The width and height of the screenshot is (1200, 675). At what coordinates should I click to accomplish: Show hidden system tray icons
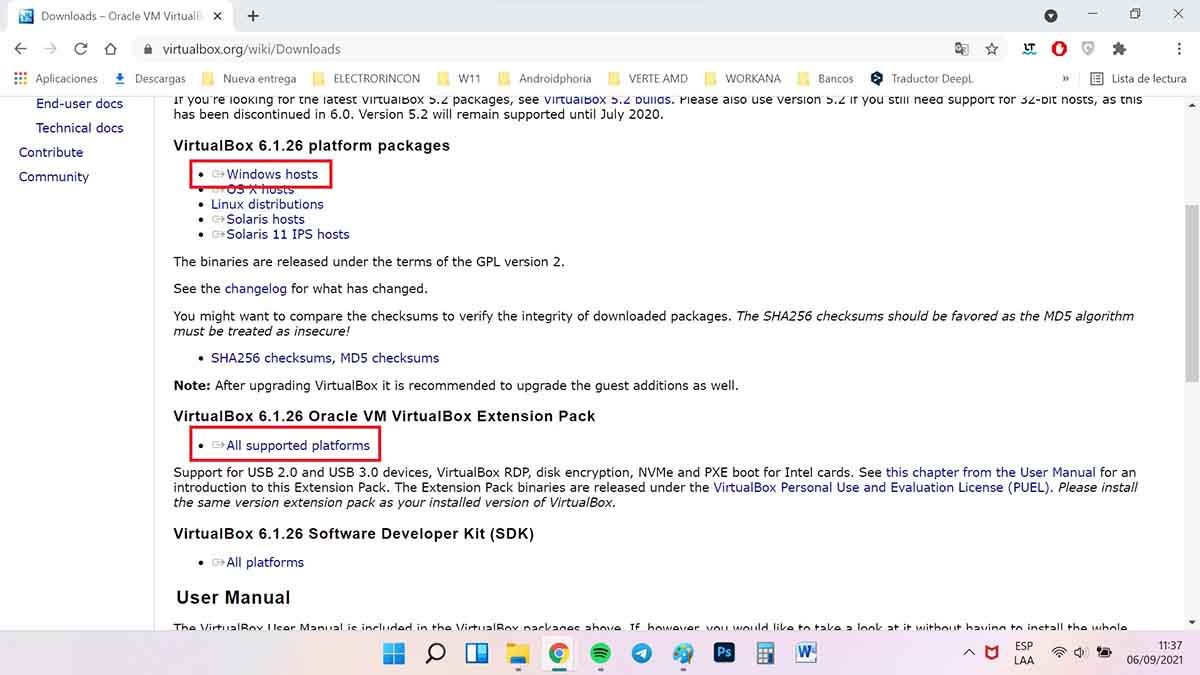click(968, 653)
